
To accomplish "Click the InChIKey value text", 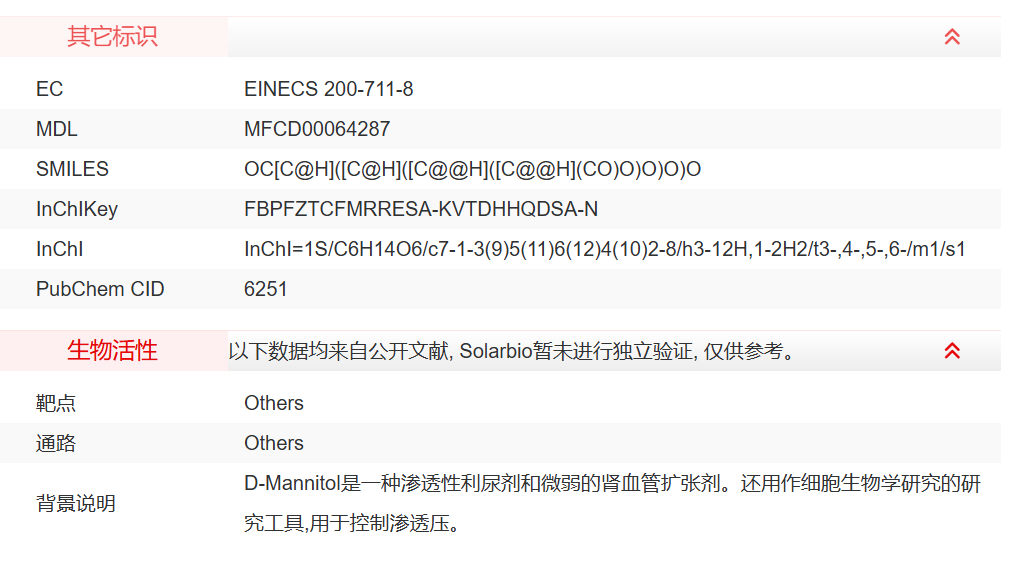I will 421,209.
